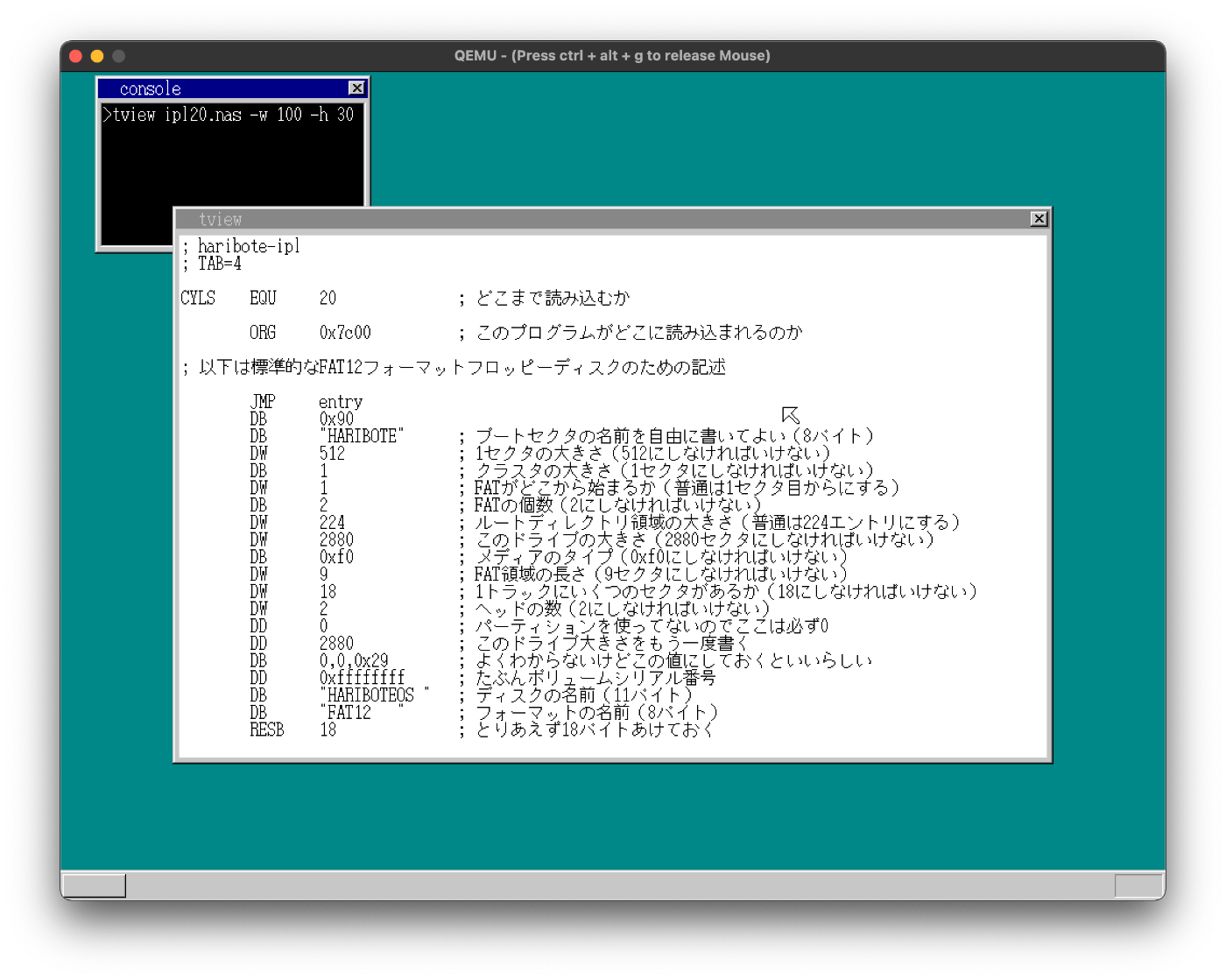Click the comment '; フォーマットの名前（8バイト）'
The height and width of the screenshot is (980, 1226).
click(x=590, y=713)
